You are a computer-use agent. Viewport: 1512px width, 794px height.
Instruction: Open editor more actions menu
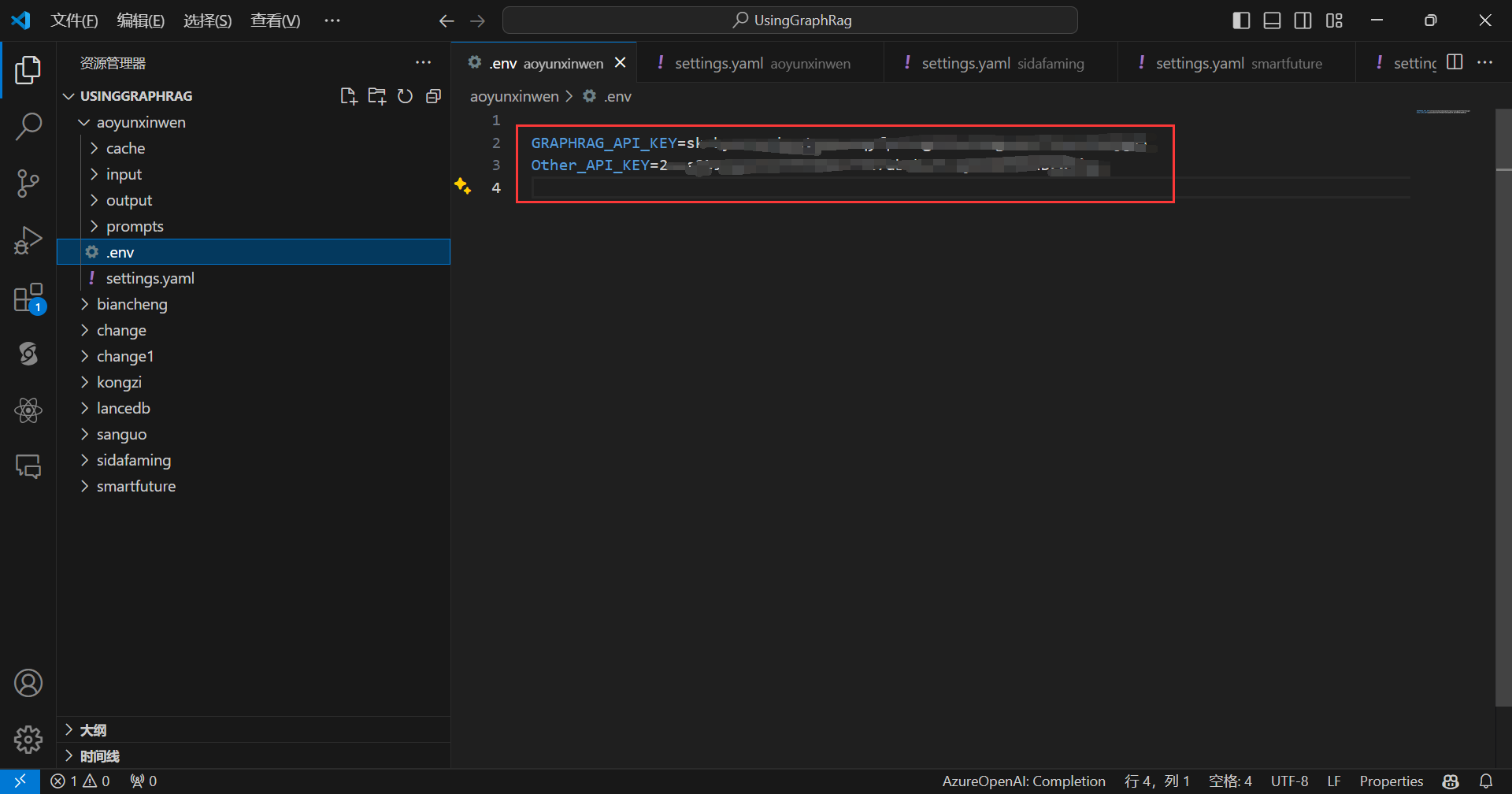[1484, 62]
